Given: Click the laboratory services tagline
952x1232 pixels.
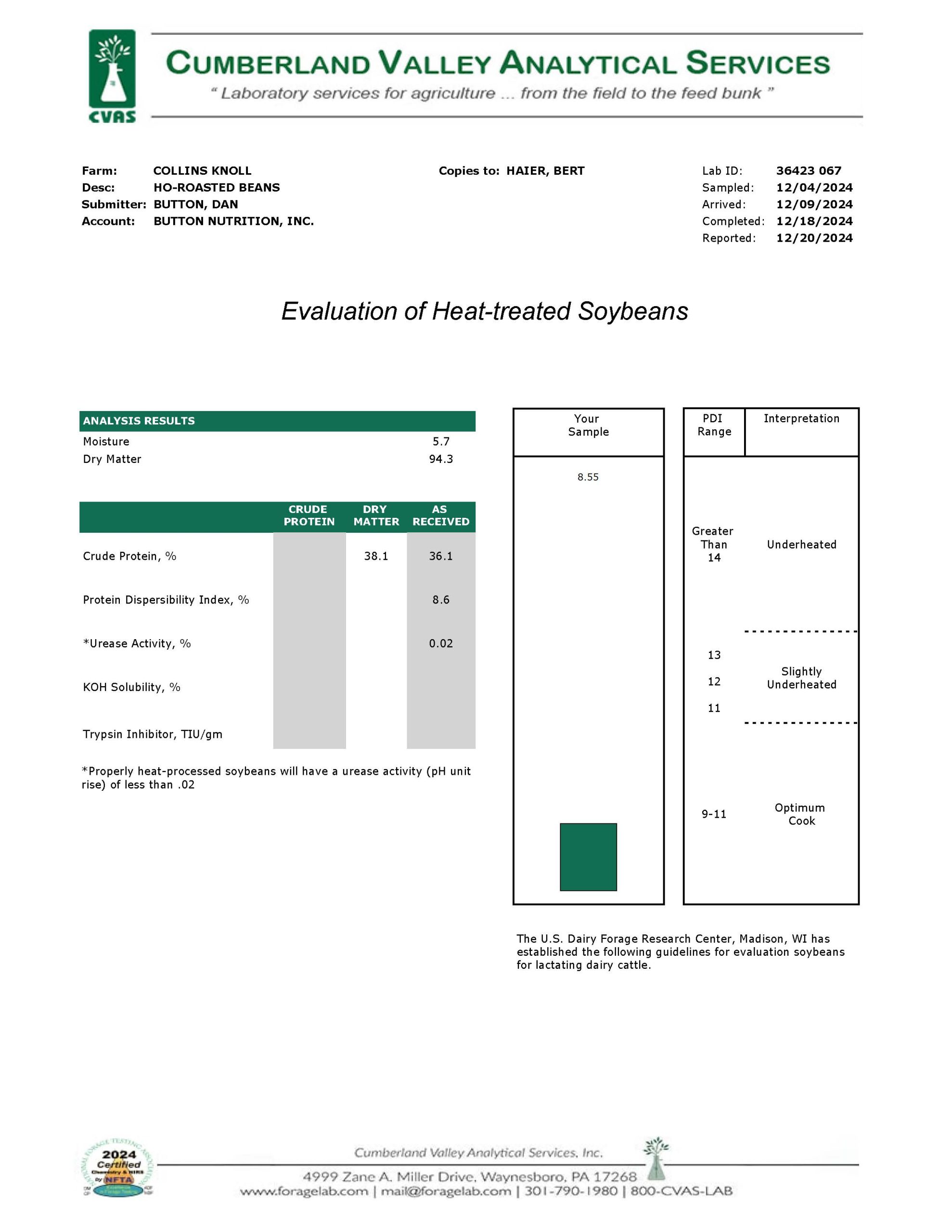Looking at the screenshot, I should (x=491, y=93).
